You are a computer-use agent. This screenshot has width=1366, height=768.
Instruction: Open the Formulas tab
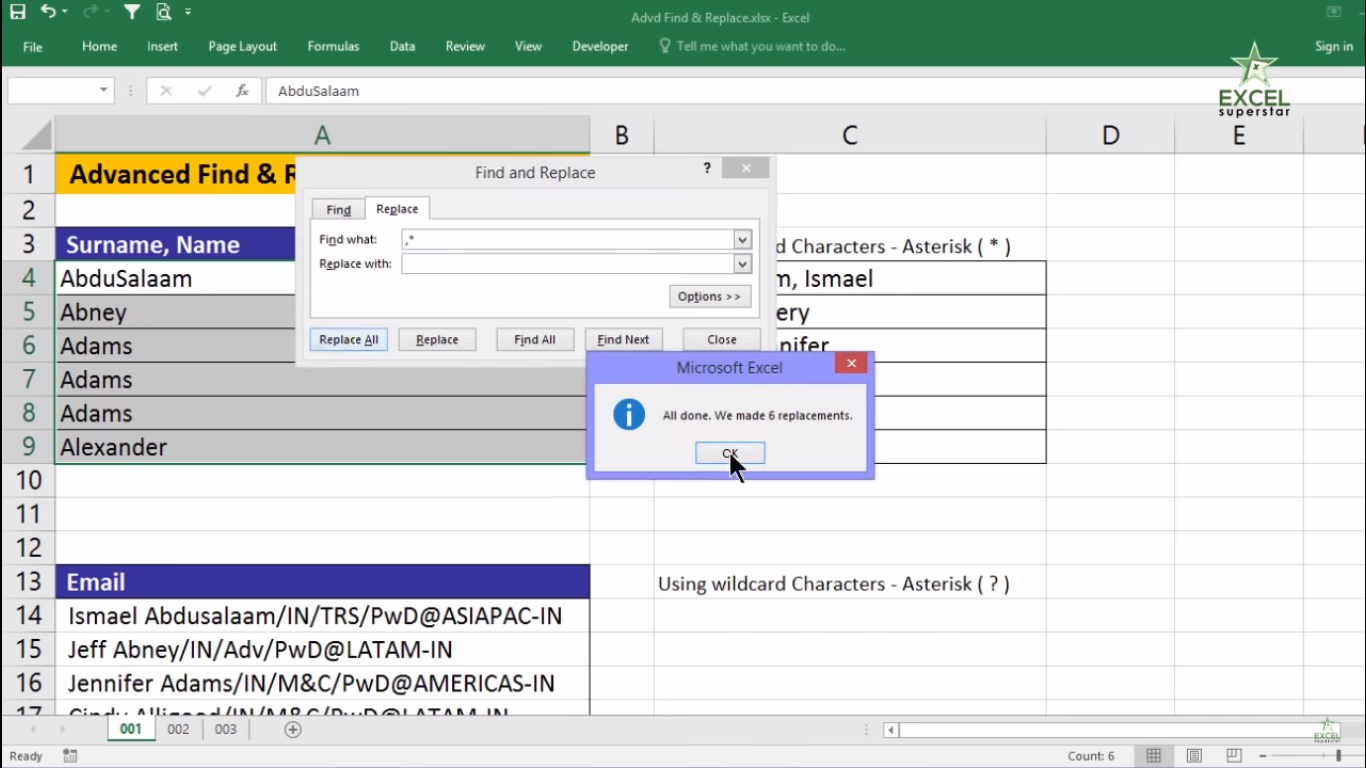[x=333, y=46]
